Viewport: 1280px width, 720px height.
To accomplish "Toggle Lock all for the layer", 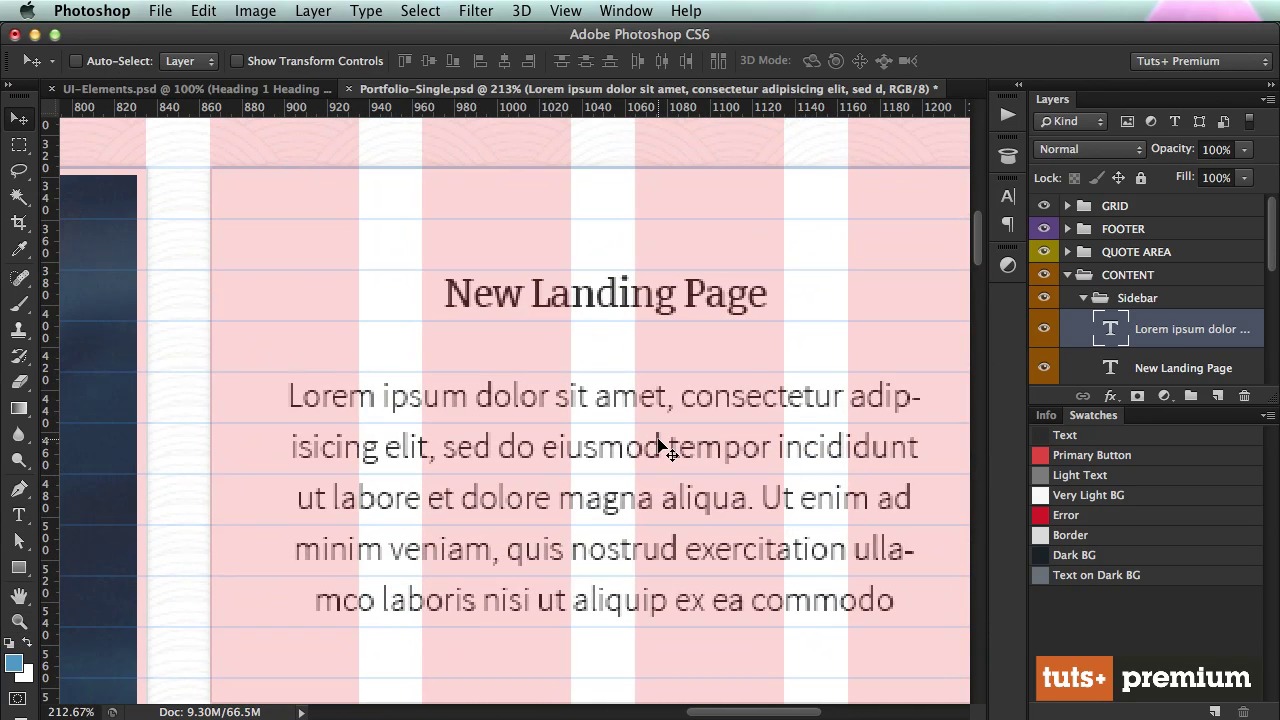I will 1140,178.
